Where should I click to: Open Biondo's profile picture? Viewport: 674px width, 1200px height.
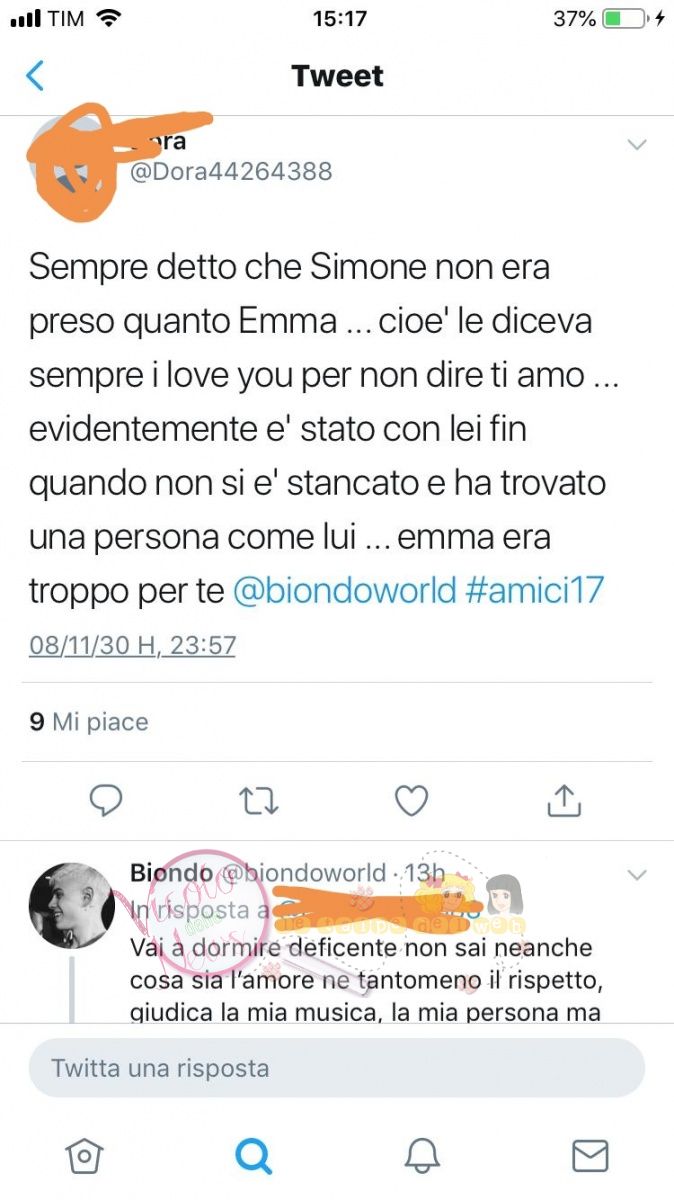(69, 906)
